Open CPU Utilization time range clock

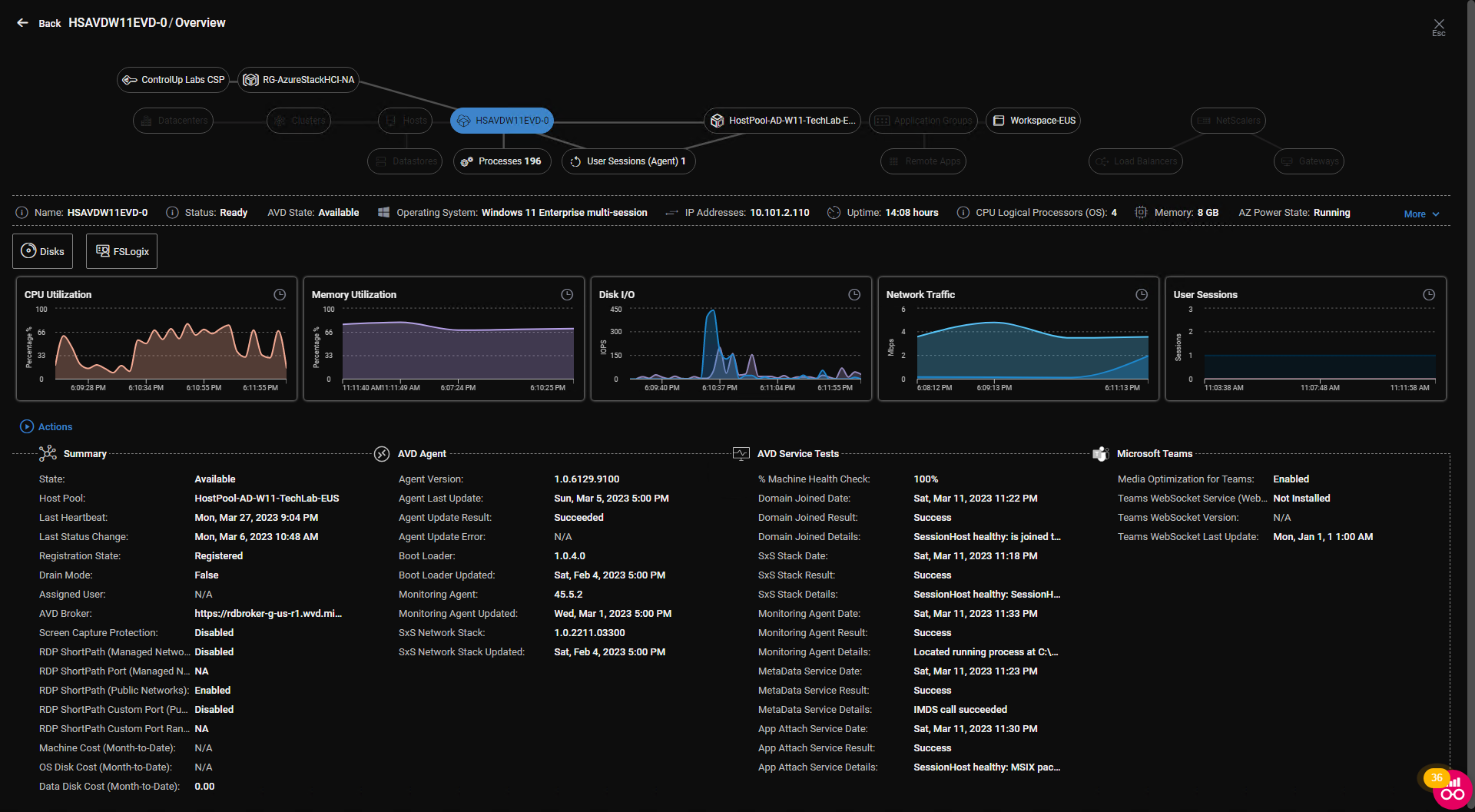[280, 294]
